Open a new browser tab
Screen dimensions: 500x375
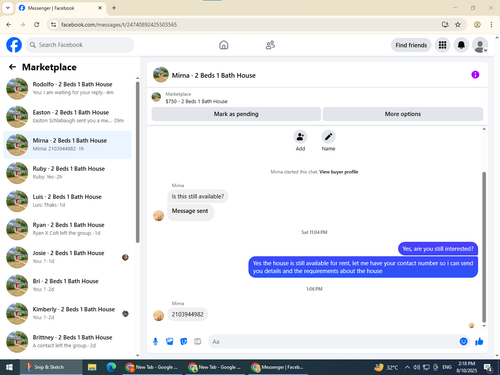click(x=114, y=8)
